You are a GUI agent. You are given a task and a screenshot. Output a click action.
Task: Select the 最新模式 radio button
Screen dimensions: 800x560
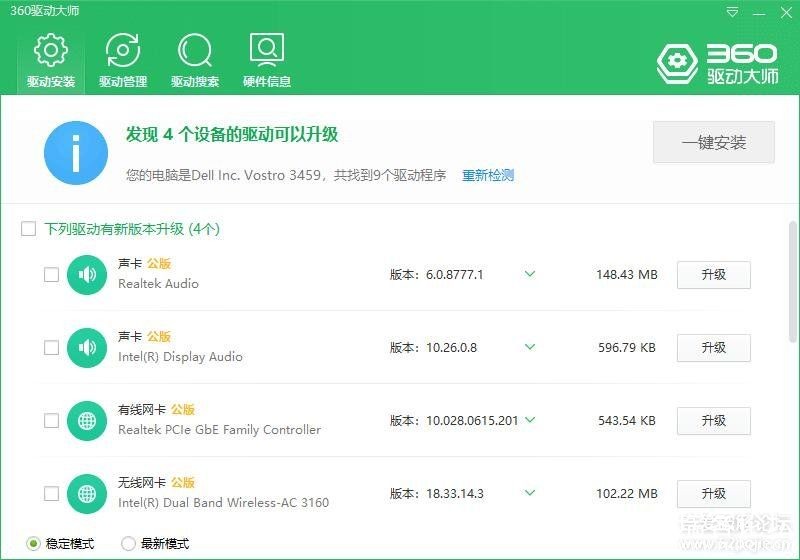click(x=128, y=544)
